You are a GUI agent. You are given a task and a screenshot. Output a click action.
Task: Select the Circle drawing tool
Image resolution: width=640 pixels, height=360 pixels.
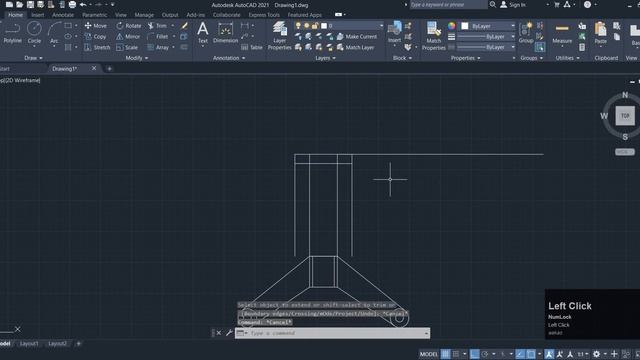(x=34, y=33)
